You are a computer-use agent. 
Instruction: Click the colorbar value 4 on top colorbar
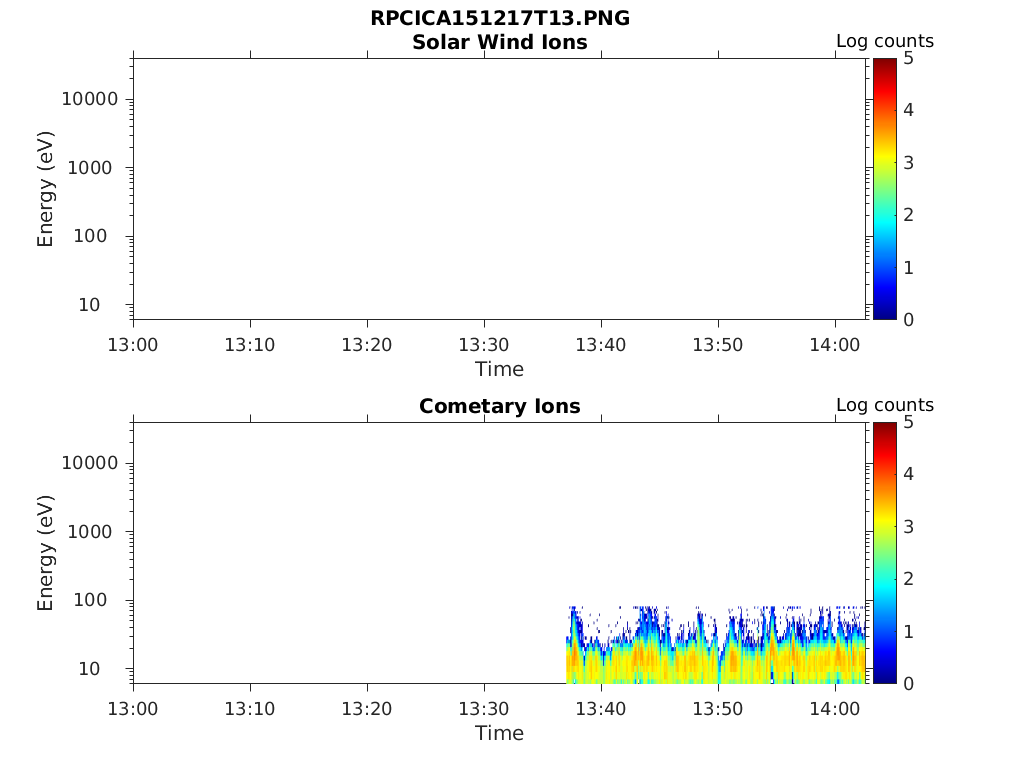coord(908,110)
